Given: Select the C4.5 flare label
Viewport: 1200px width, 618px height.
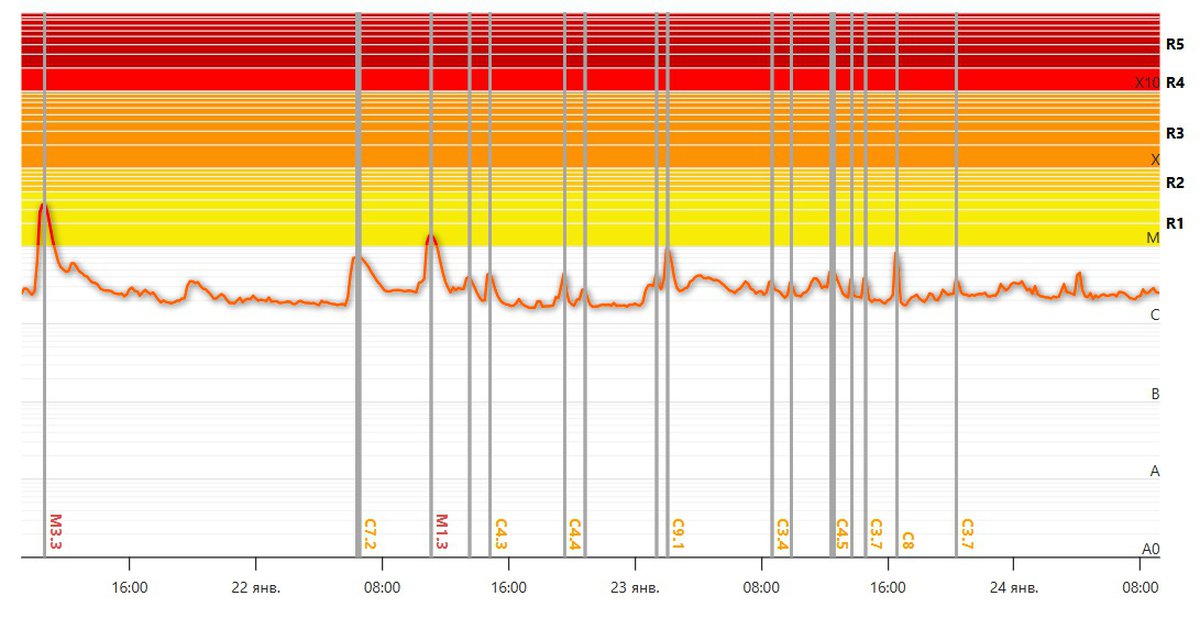Looking at the screenshot, I should pos(842,534).
